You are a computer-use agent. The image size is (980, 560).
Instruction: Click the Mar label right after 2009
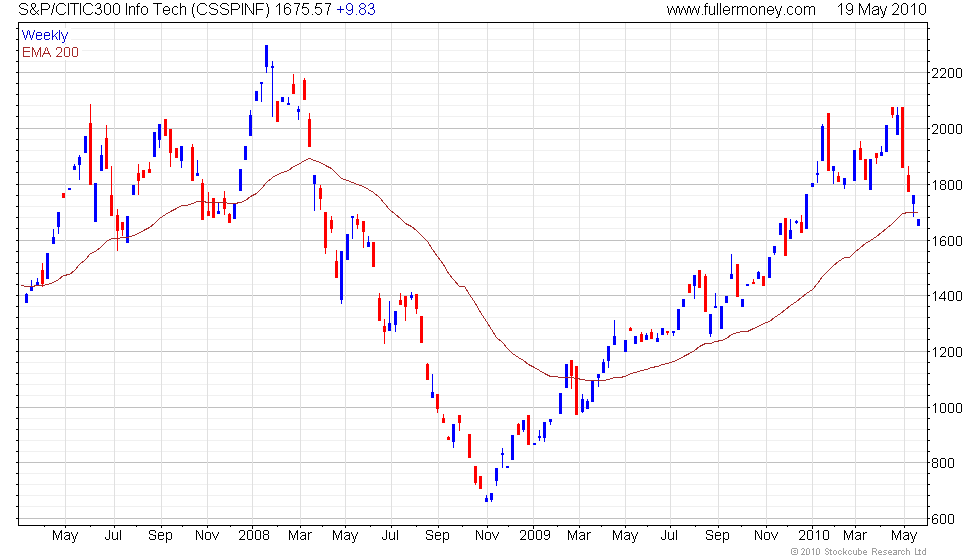[x=579, y=536]
